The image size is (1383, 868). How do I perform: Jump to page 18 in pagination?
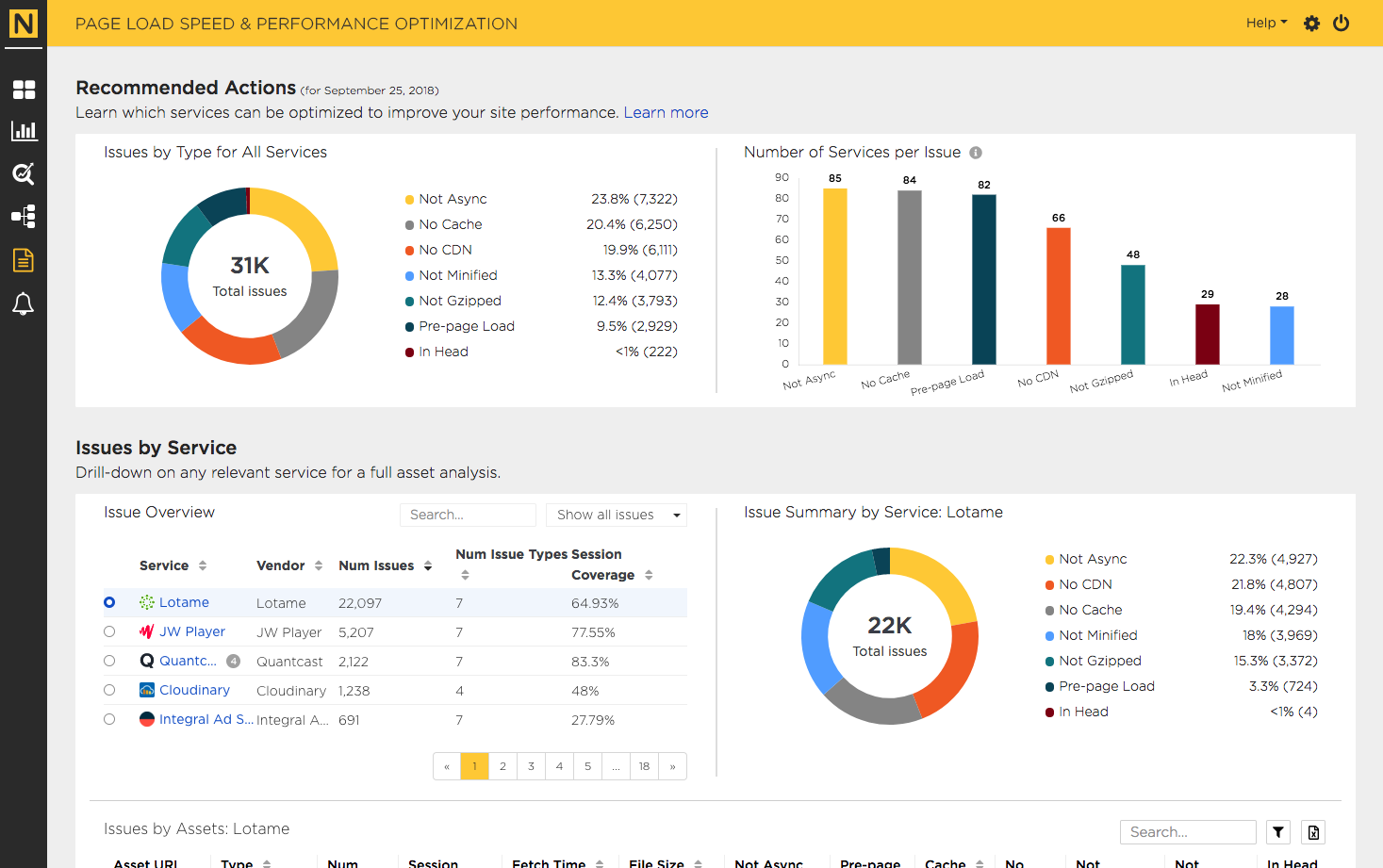click(645, 766)
